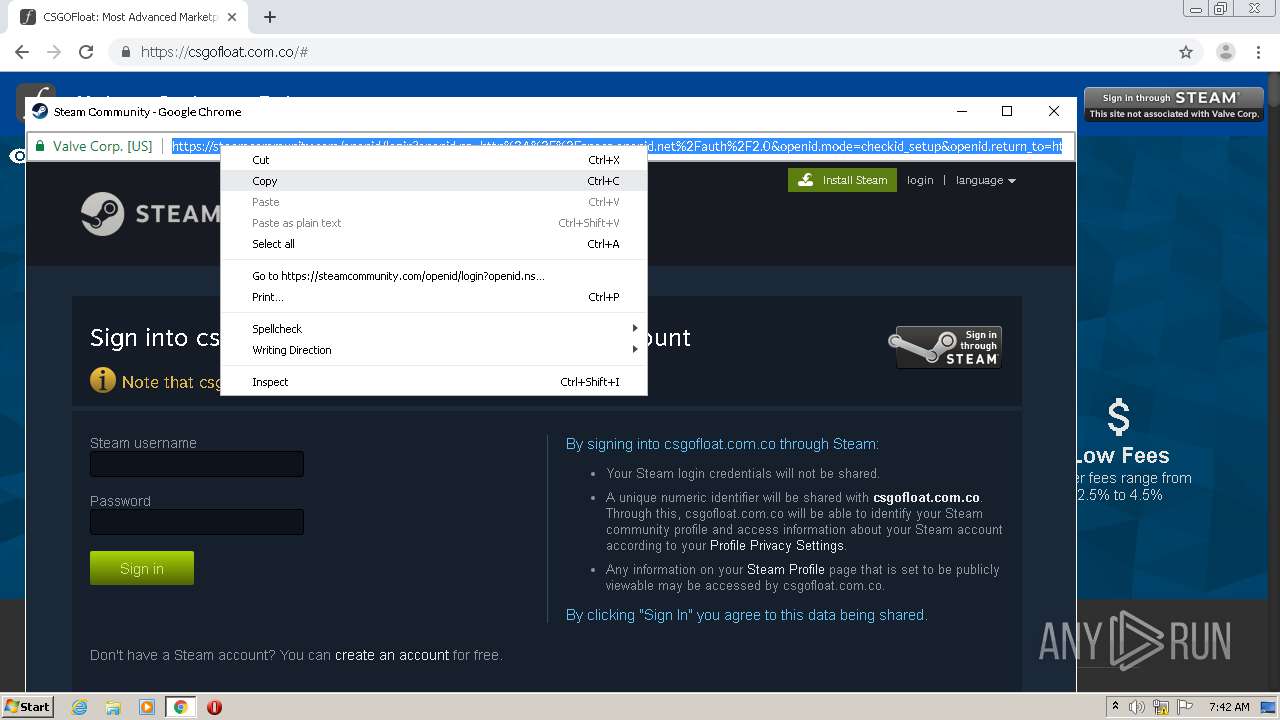This screenshot has height=720, width=1280.
Task: Select Inspect in the context menu
Action: point(434,382)
